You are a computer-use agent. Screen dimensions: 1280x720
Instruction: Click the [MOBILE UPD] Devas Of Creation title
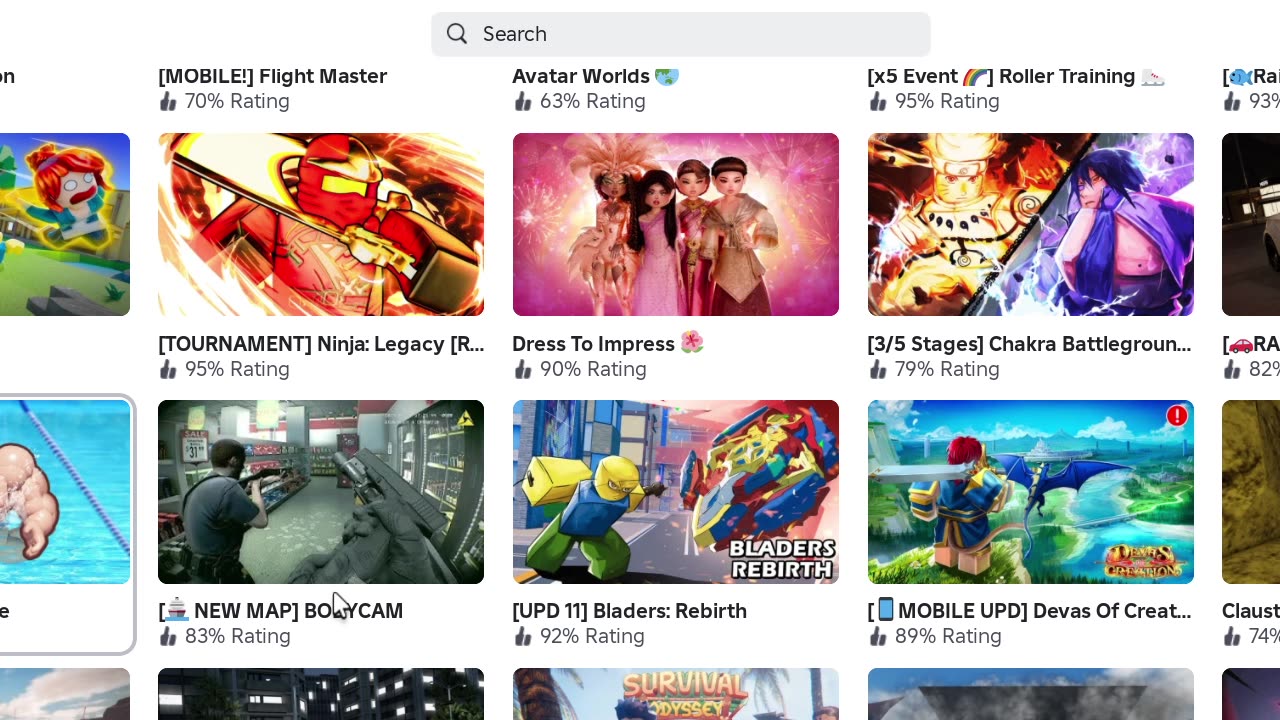(1030, 611)
